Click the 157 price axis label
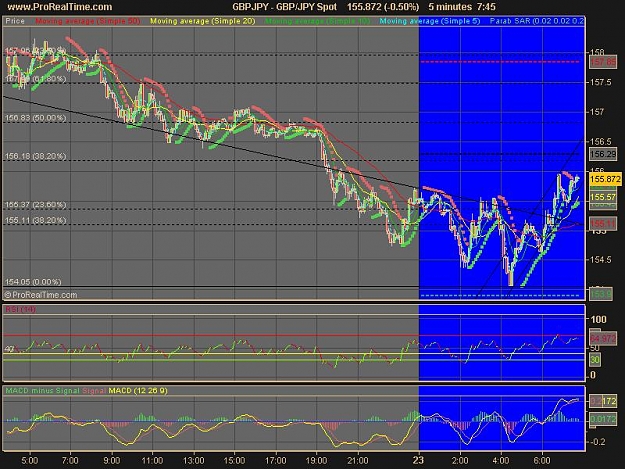 [597, 112]
